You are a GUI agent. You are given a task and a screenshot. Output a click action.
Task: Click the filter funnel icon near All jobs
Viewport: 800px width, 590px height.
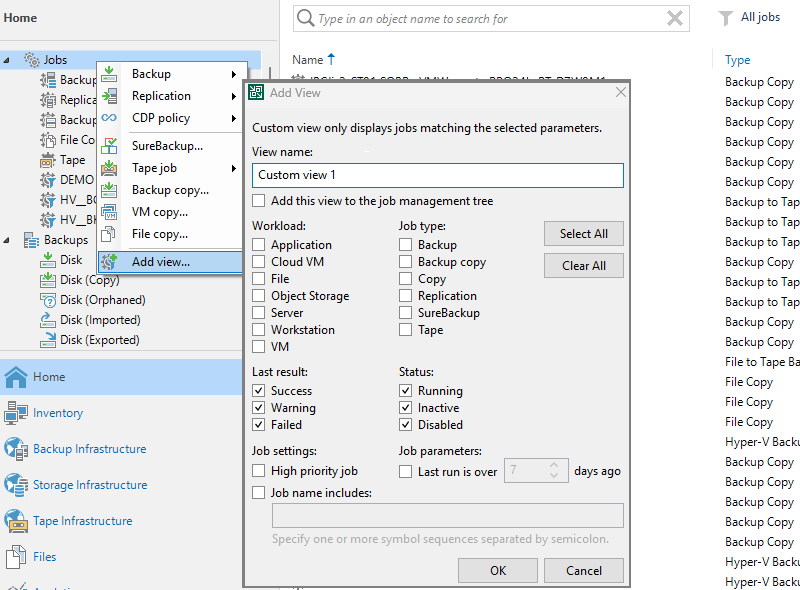coord(726,18)
